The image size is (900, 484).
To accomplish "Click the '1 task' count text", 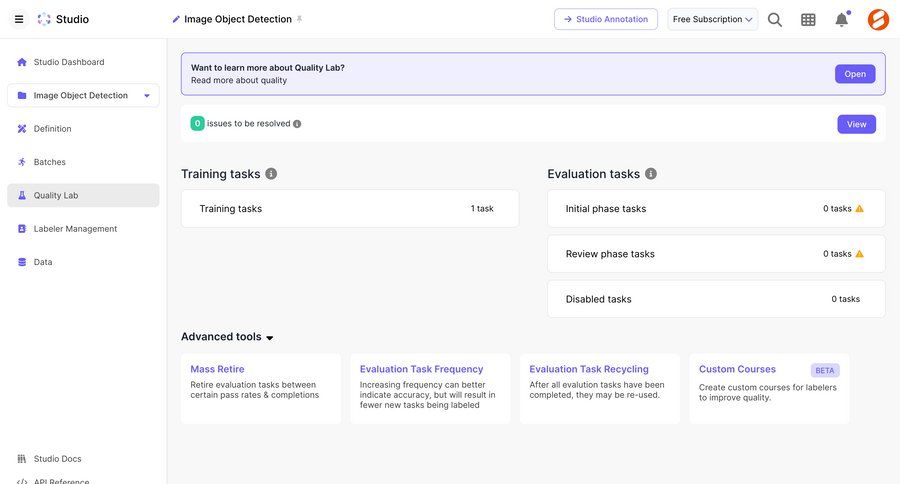I will tap(482, 208).
